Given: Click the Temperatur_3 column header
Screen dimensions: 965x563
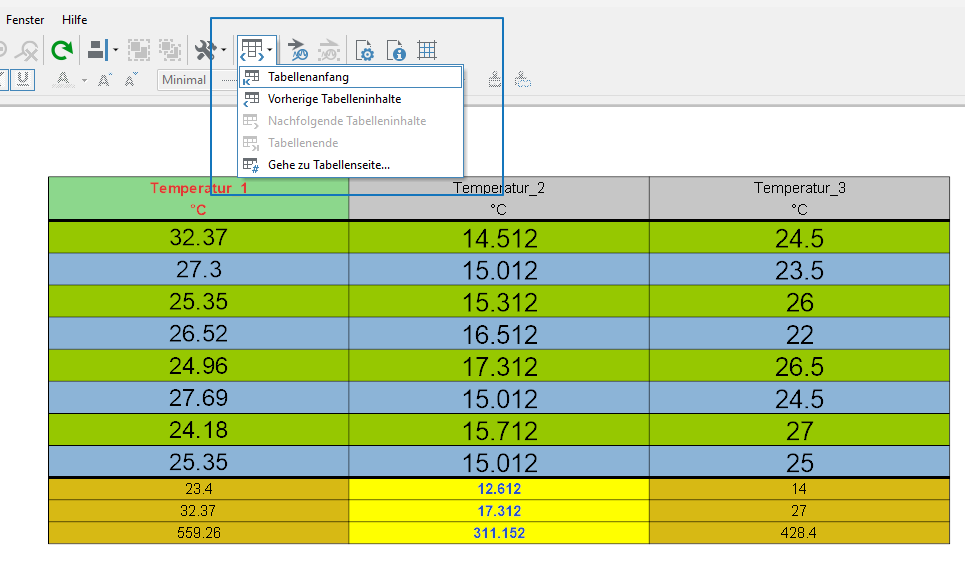Looking at the screenshot, I should click(799, 198).
